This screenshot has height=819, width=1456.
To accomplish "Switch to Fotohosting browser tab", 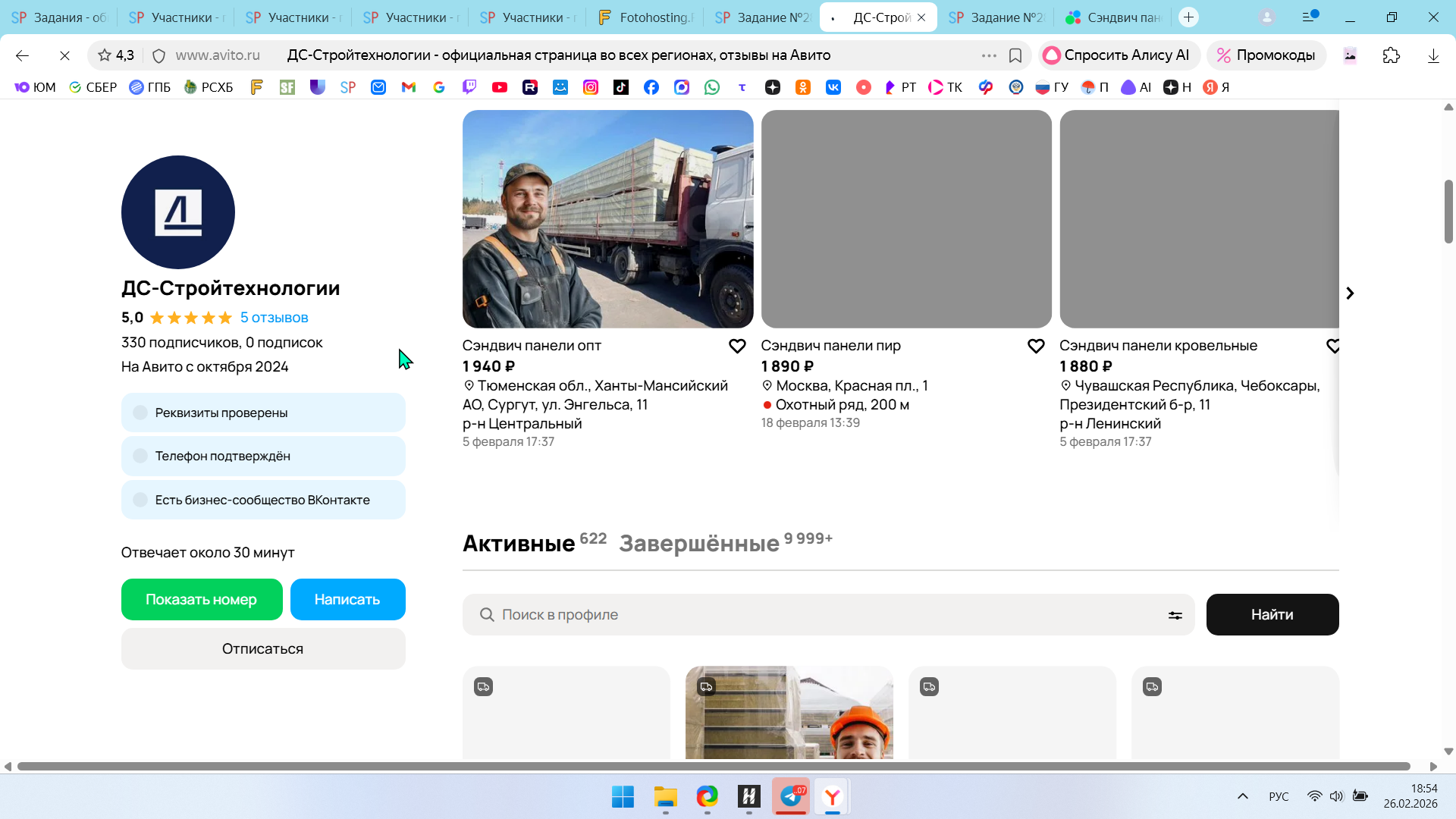I will click(646, 17).
